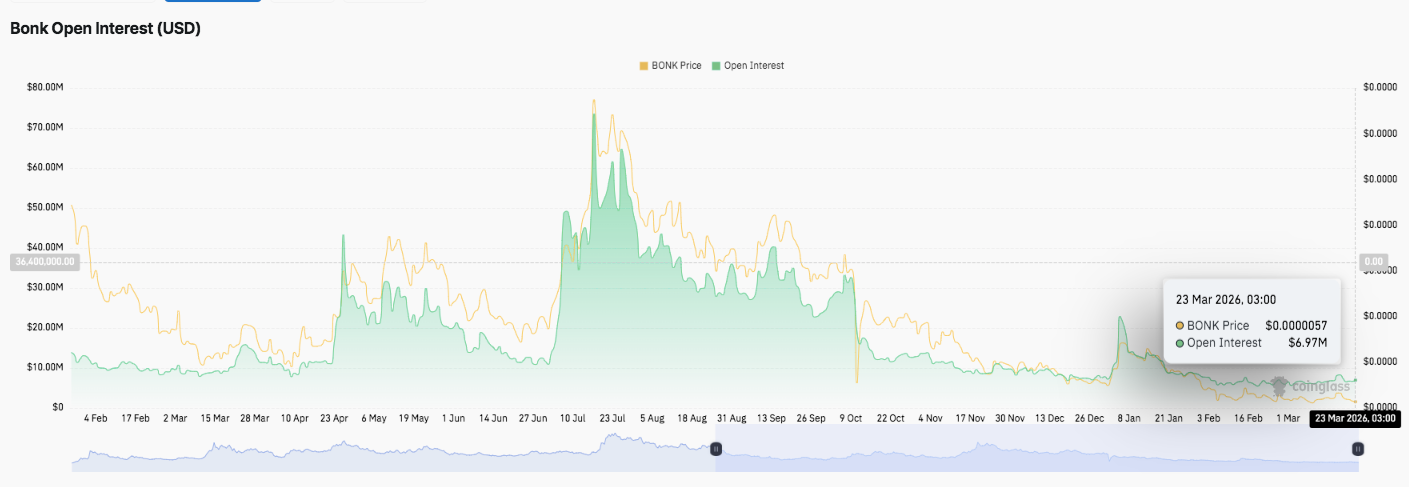Viewport: 1409px width, 487px height.
Task: Click the yellow BONK Price dot in tooltip
Action: pos(1180,326)
